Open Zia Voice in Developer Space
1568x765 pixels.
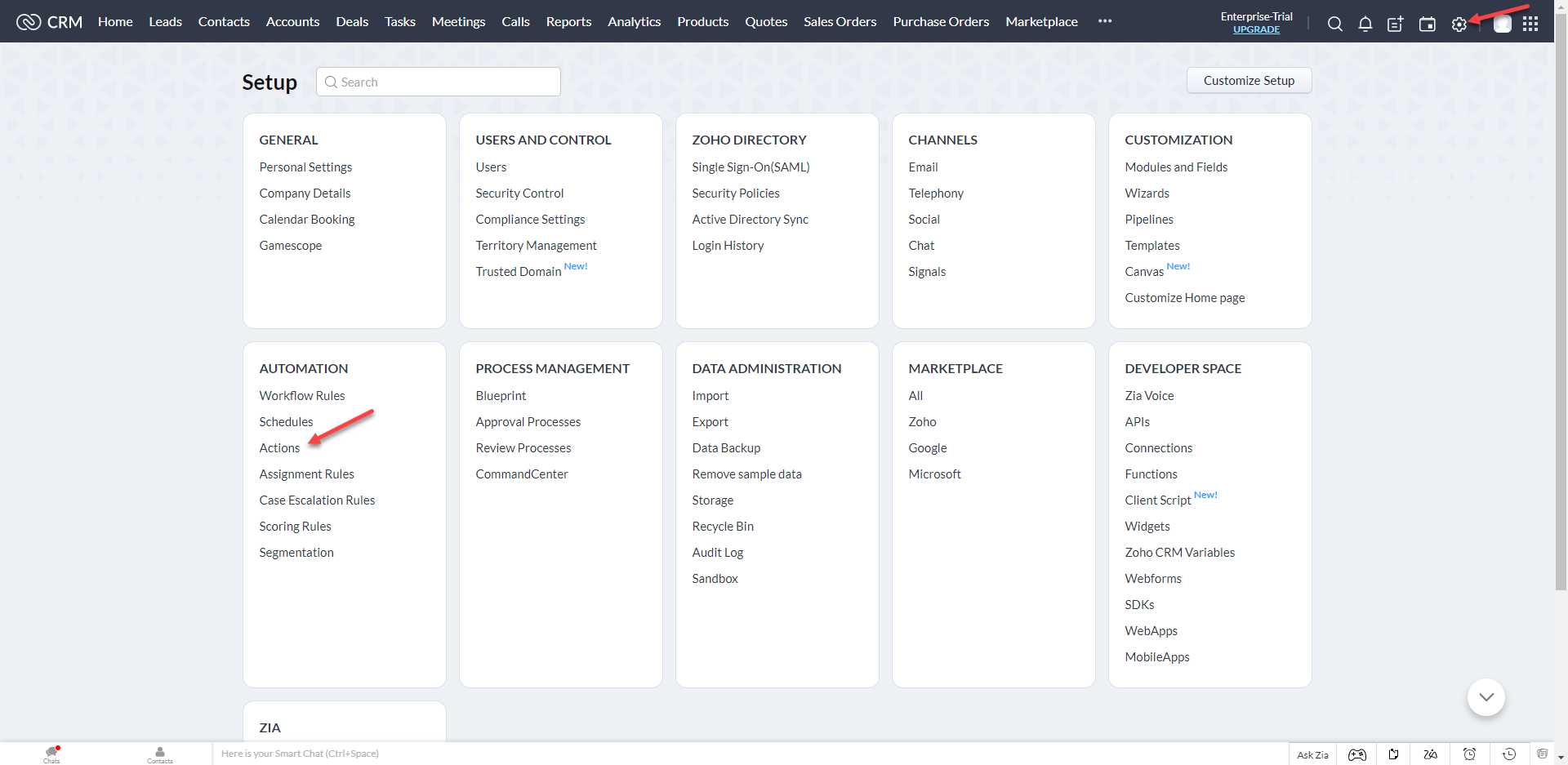click(x=1149, y=395)
